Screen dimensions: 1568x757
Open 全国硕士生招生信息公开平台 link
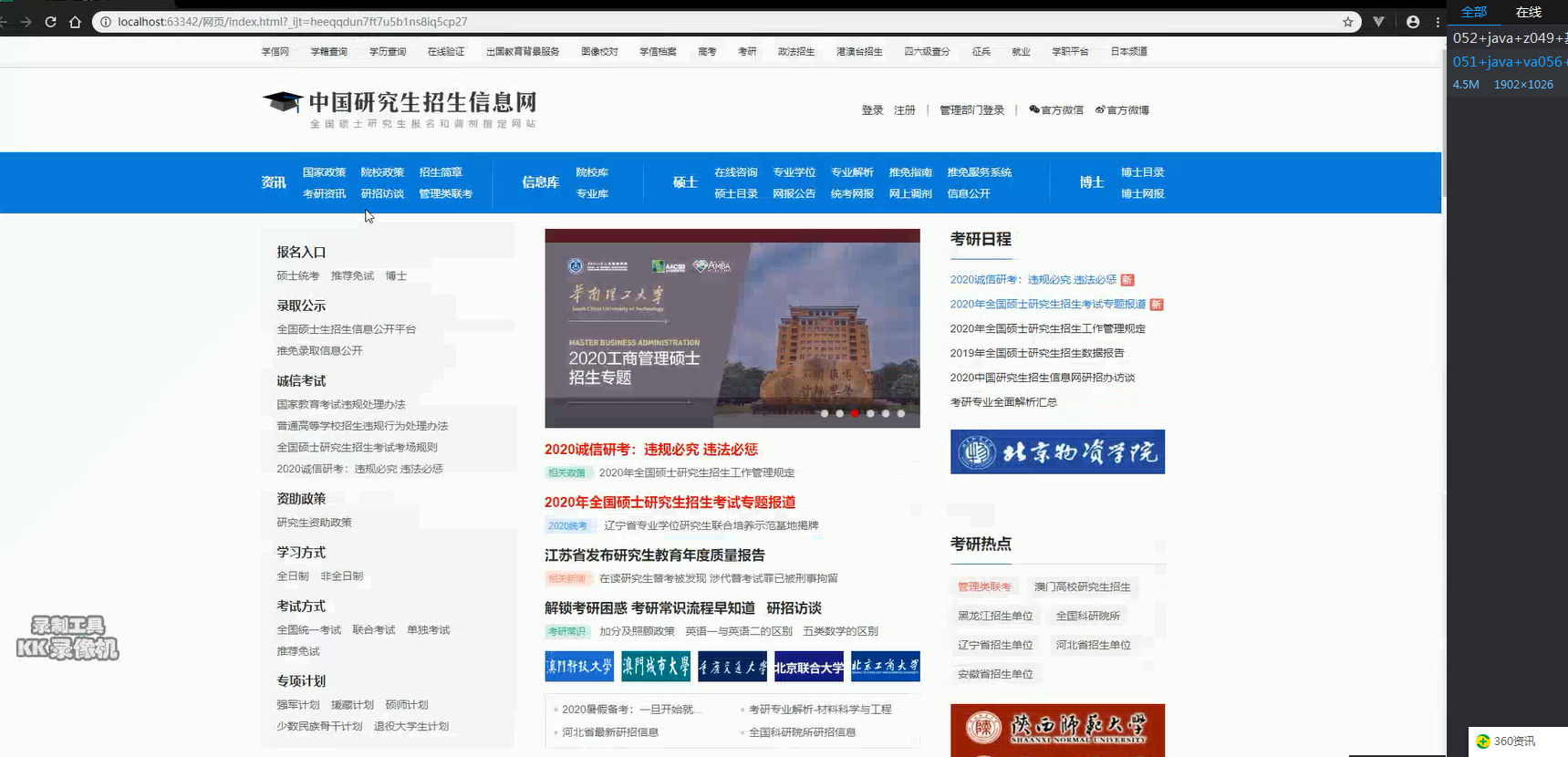[x=347, y=329]
